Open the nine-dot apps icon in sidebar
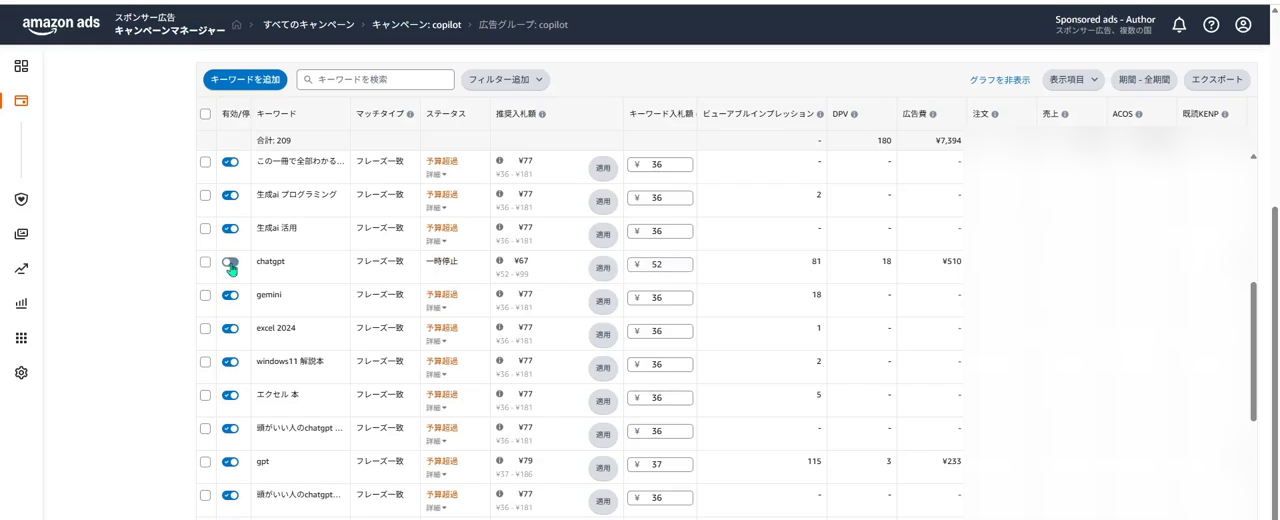 [21, 338]
